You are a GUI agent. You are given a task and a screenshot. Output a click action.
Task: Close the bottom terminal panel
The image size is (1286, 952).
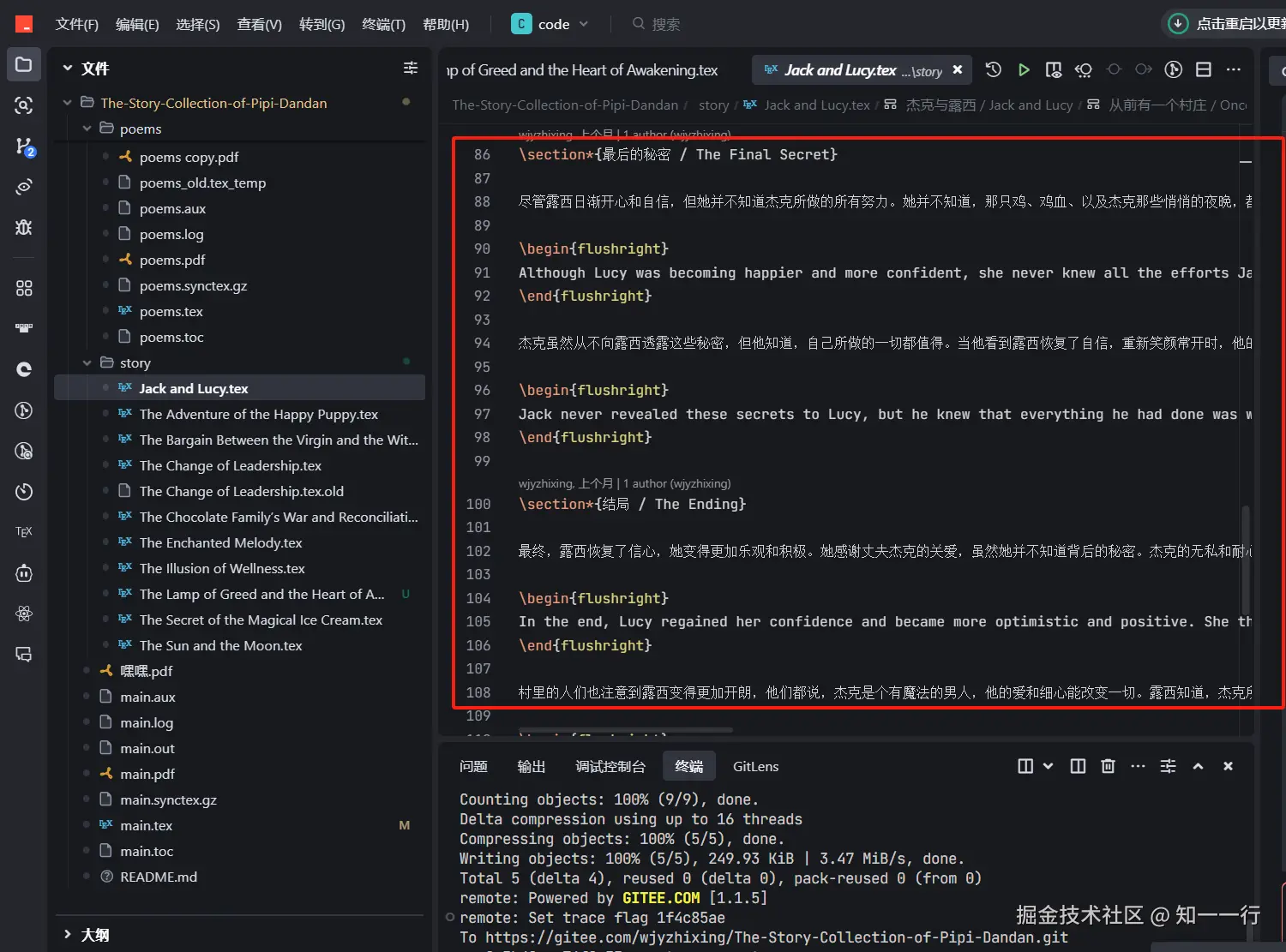point(1228,766)
